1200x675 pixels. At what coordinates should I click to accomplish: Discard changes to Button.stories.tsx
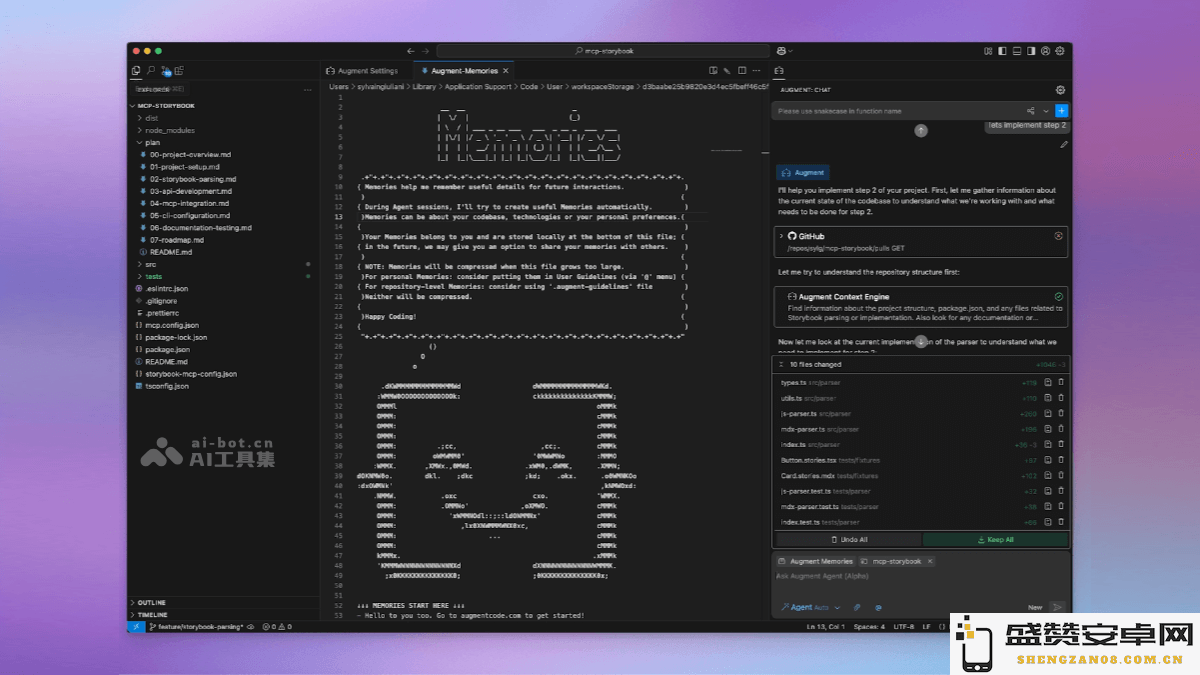tap(1061, 460)
